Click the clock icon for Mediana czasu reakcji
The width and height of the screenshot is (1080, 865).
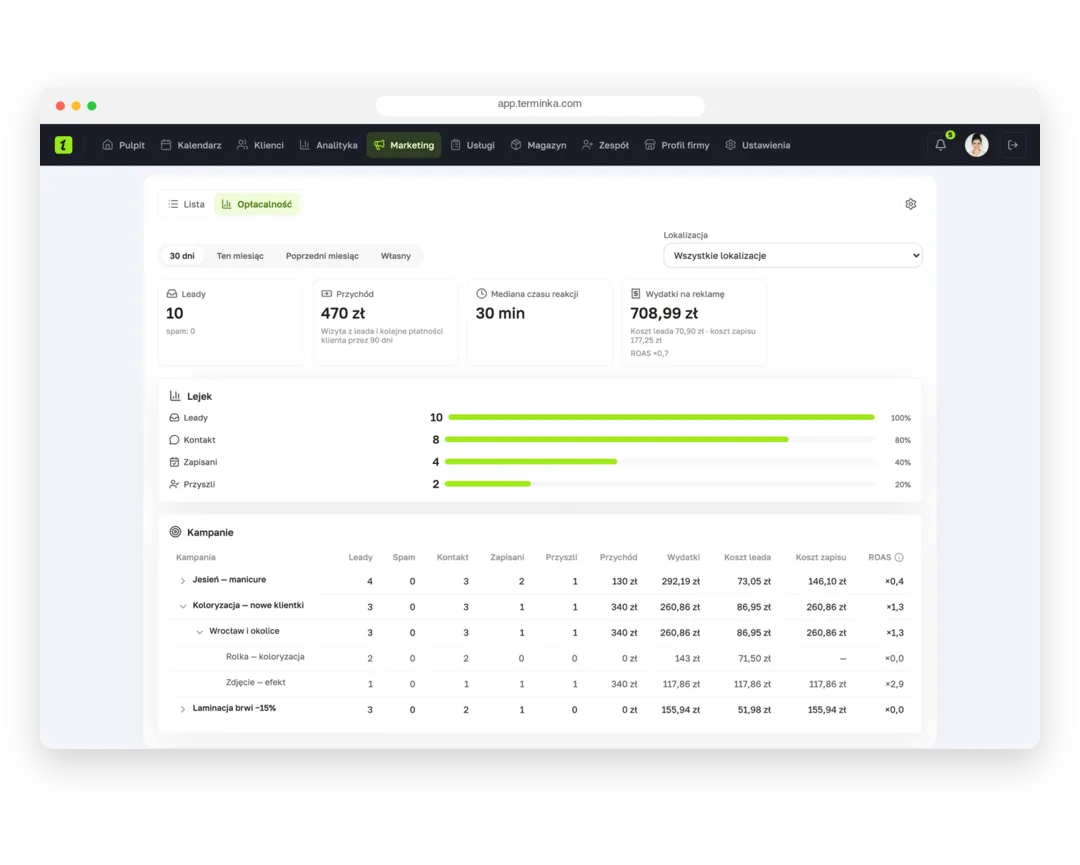481,293
